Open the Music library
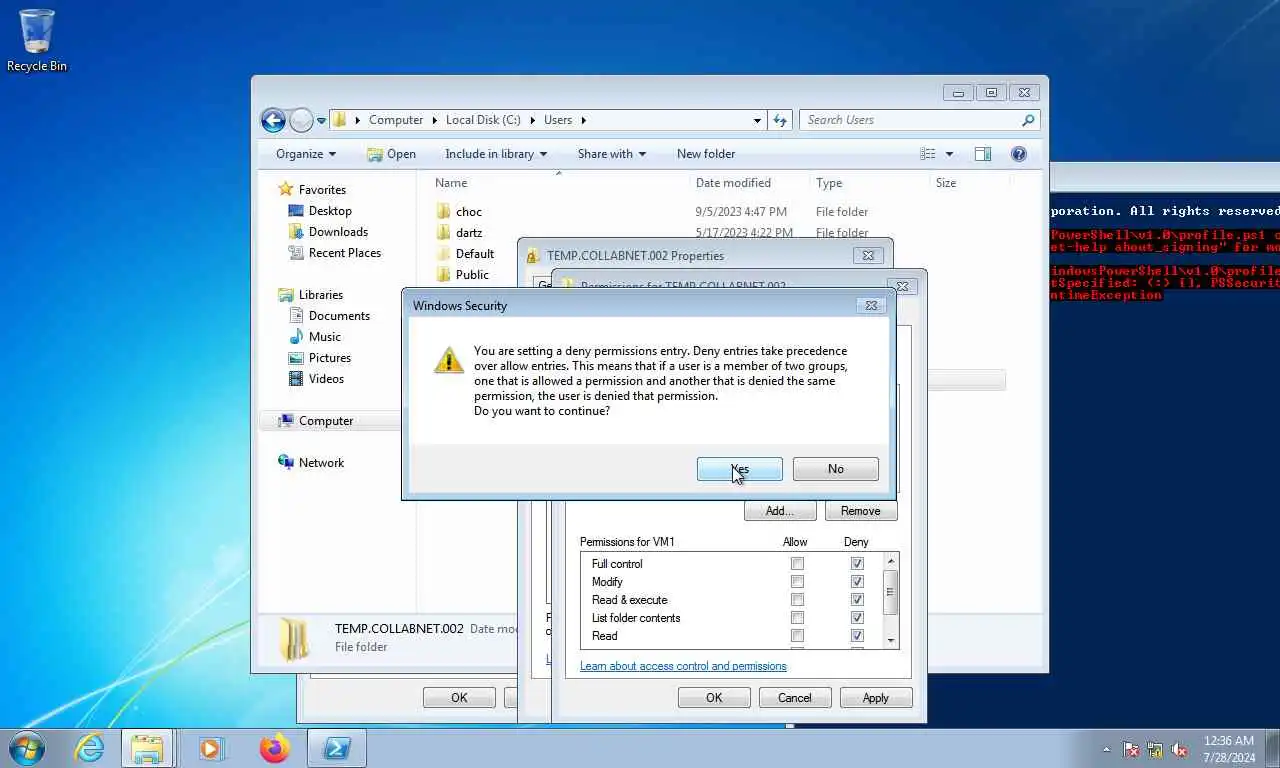The height and width of the screenshot is (768, 1280). (x=324, y=337)
